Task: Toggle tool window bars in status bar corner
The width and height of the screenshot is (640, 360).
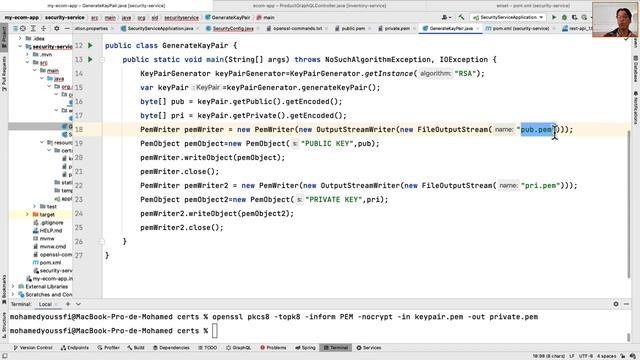Action: click(x=4, y=356)
